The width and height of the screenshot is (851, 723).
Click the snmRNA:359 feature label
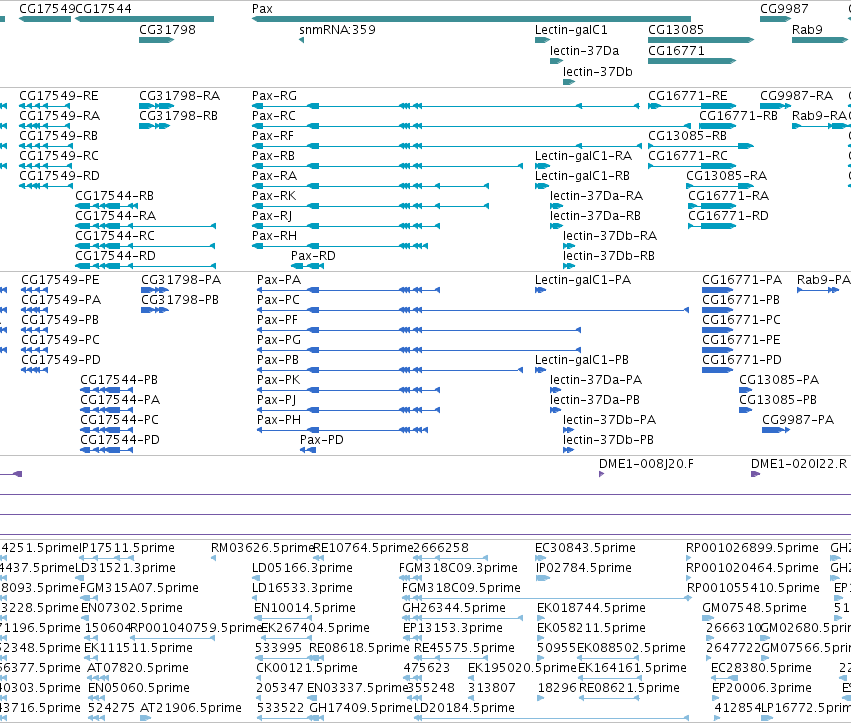point(337,30)
